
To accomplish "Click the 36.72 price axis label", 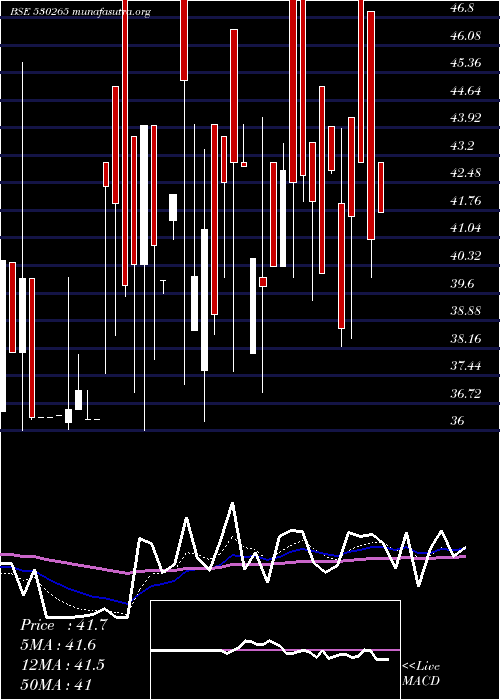I will click(466, 393).
